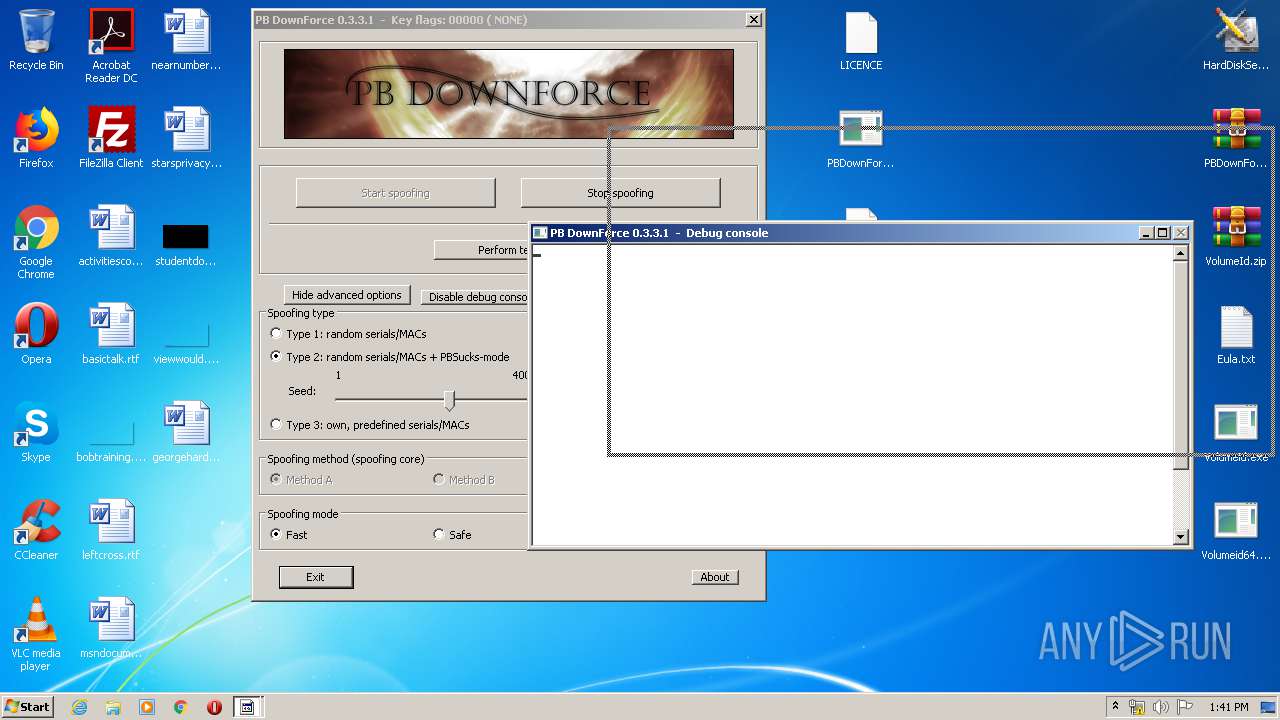
Task: Click the Seed slider handle
Action: coord(449,400)
